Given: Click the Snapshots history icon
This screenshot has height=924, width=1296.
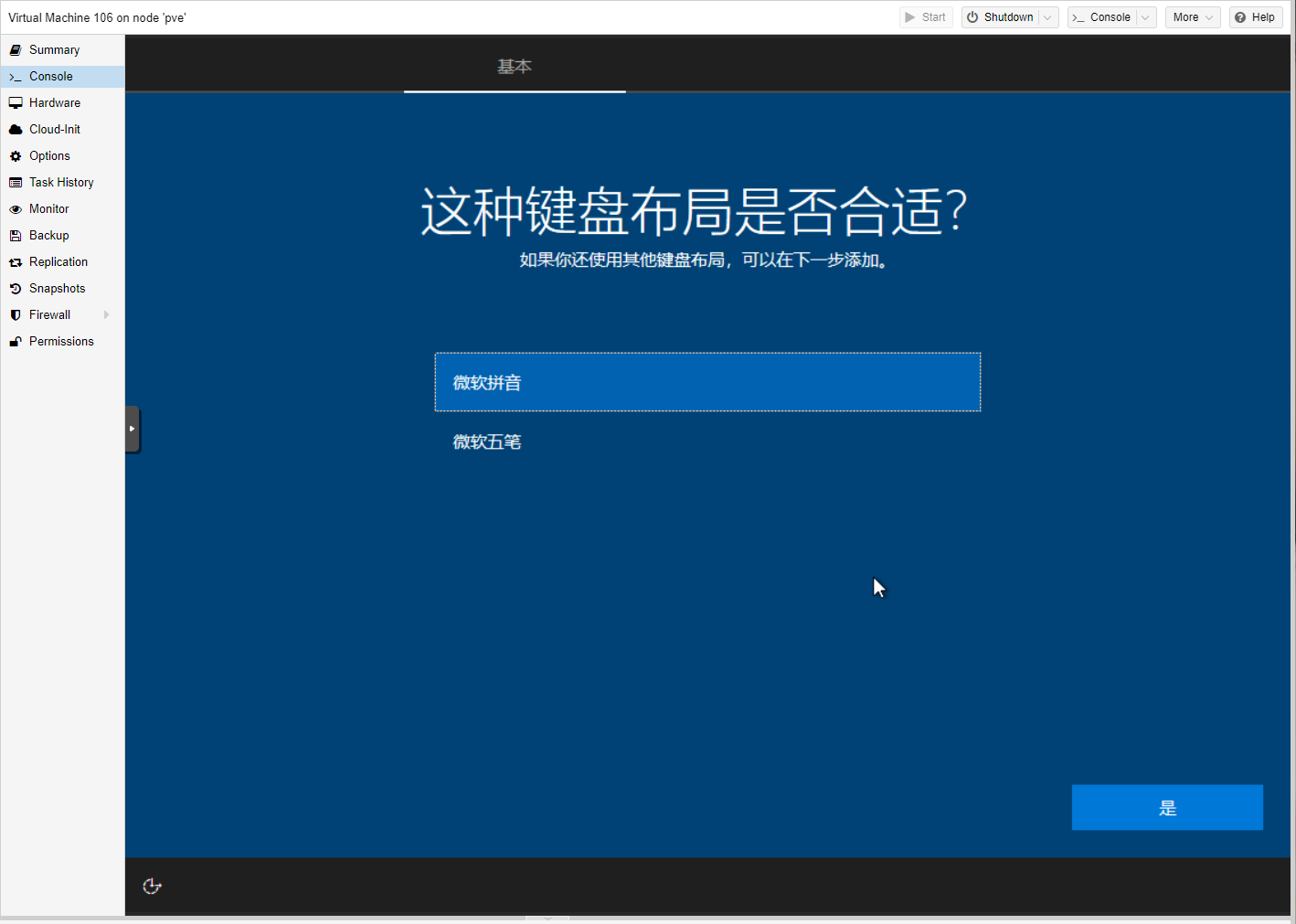Looking at the screenshot, I should tap(16, 289).
